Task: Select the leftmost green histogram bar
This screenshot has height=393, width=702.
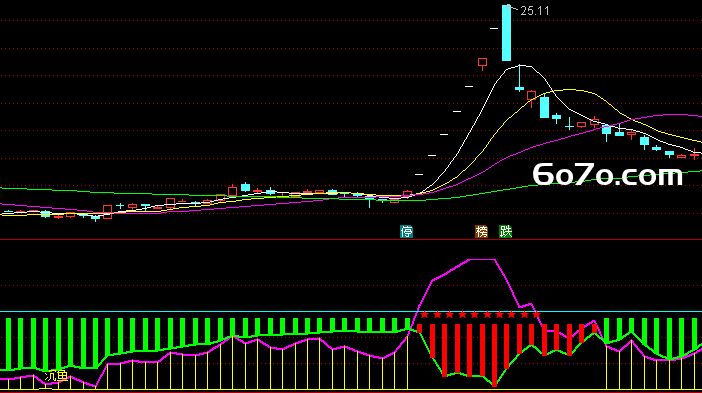Action: [8, 344]
